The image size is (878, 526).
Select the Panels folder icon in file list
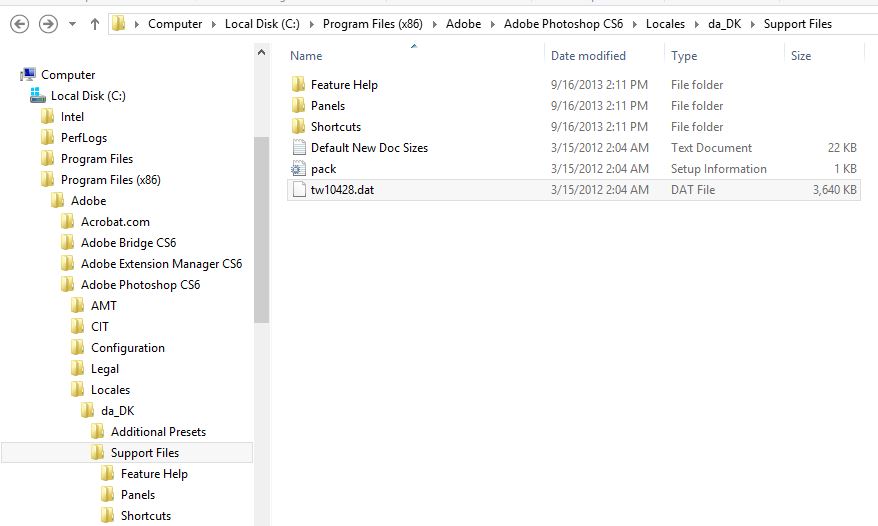tap(298, 105)
